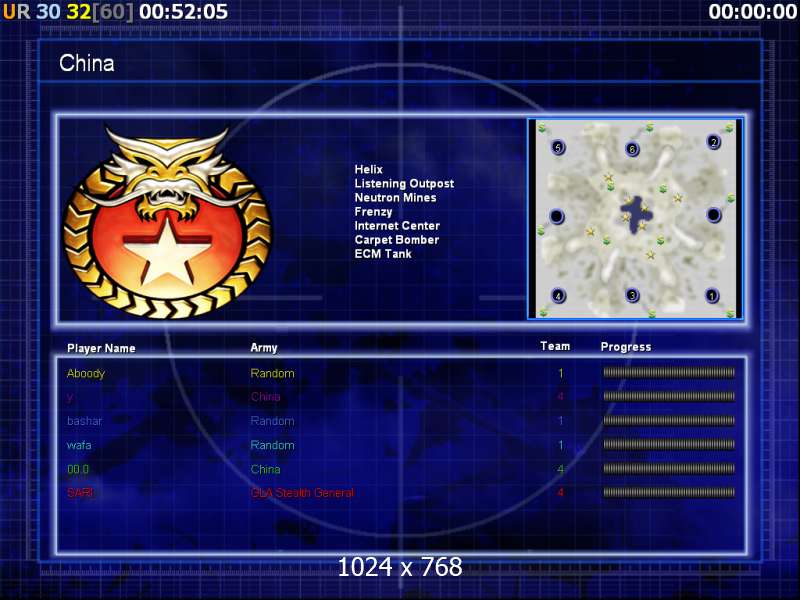
Task: Click the "Team" column header
Action: (x=555, y=346)
